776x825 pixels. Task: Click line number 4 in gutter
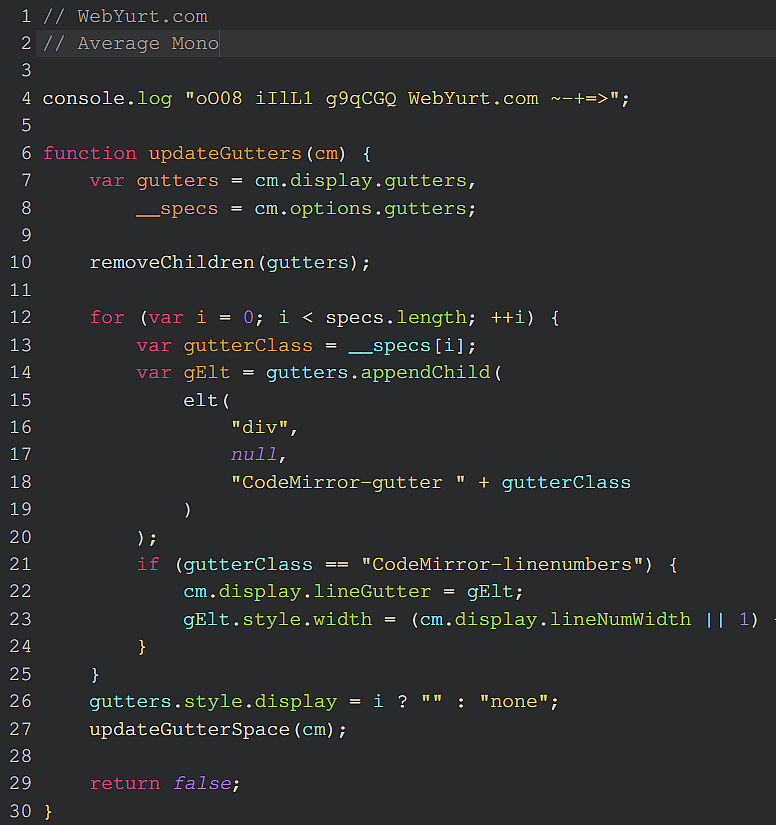26,98
